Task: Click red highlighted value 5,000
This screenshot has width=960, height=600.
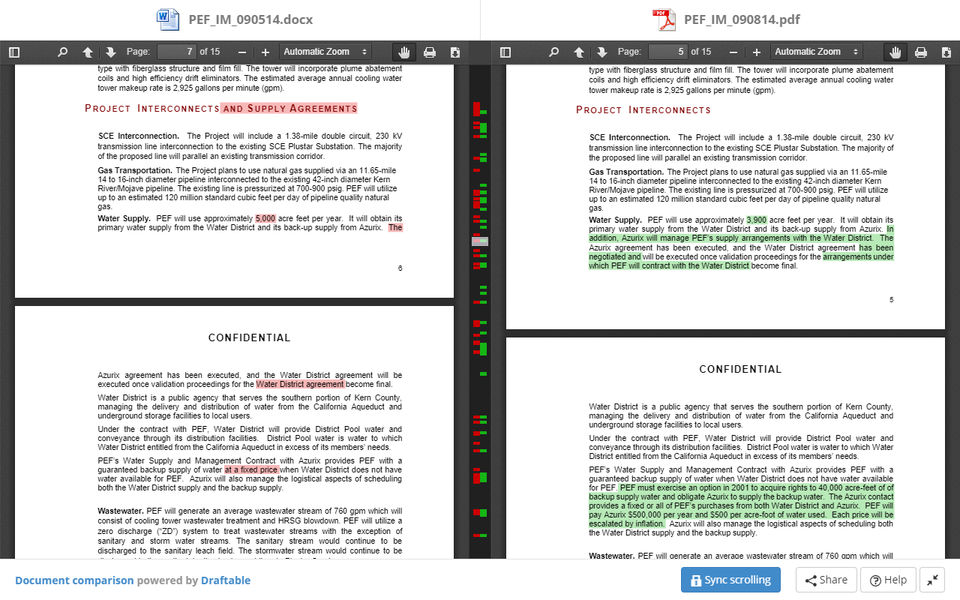Action: (x=266, y=219)
